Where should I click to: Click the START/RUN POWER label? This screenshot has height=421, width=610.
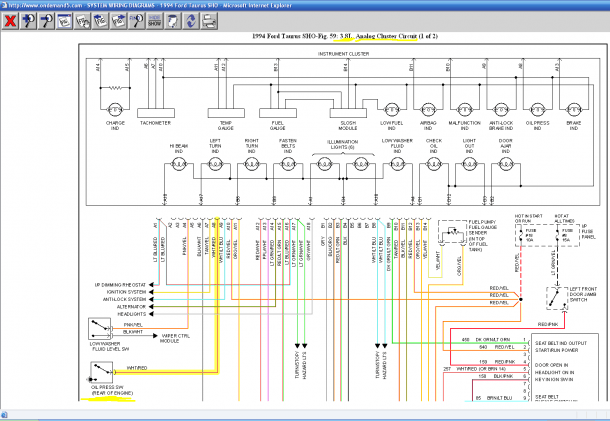(x=556, y=350)
